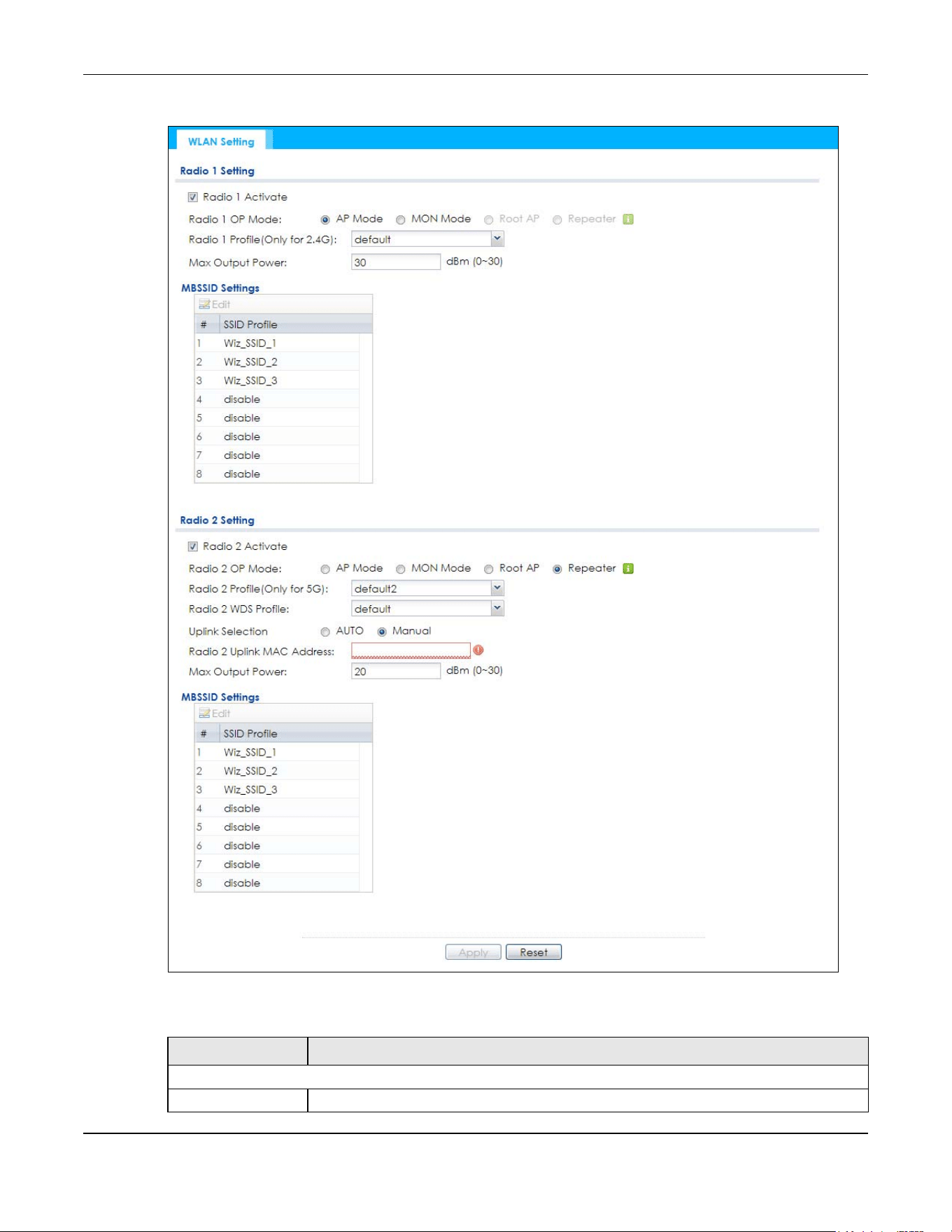952x1232 pixels.
Task: Select MON Mode for Radio 1
Action: (401, 220)
